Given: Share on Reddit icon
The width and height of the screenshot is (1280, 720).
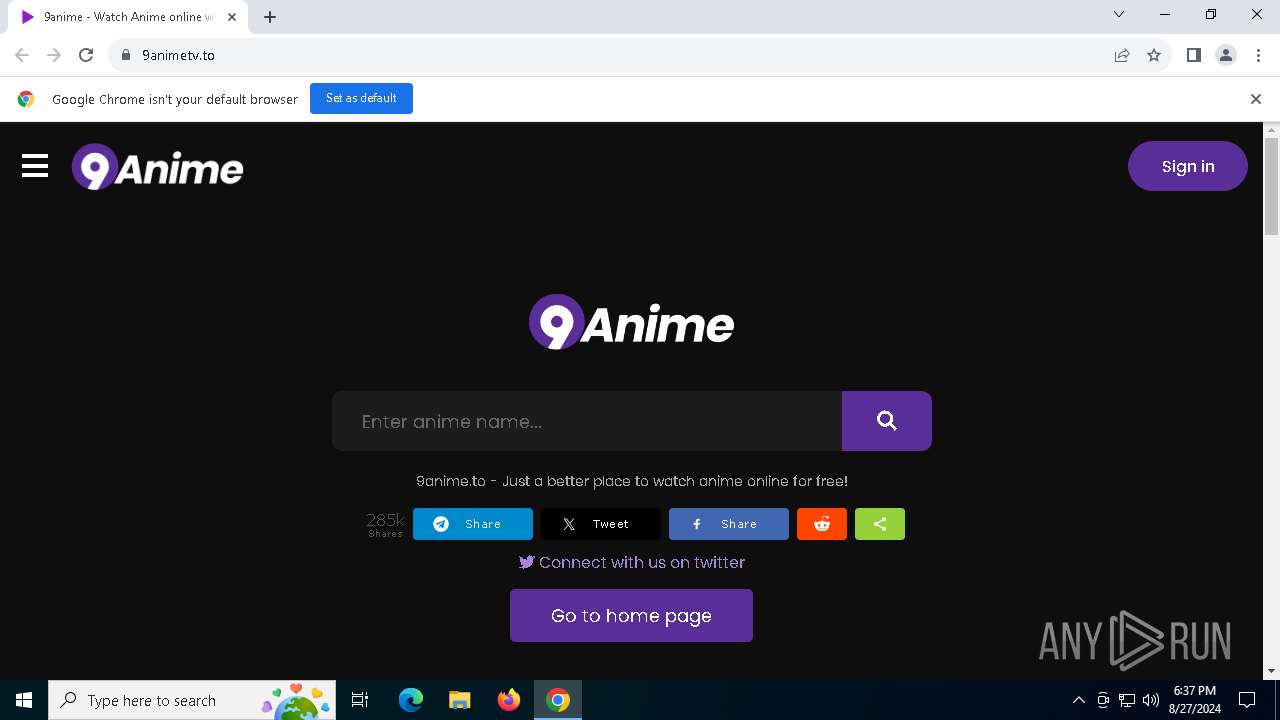Looking at the screenshot, I should pyautogui.click(x=822, y=524).
